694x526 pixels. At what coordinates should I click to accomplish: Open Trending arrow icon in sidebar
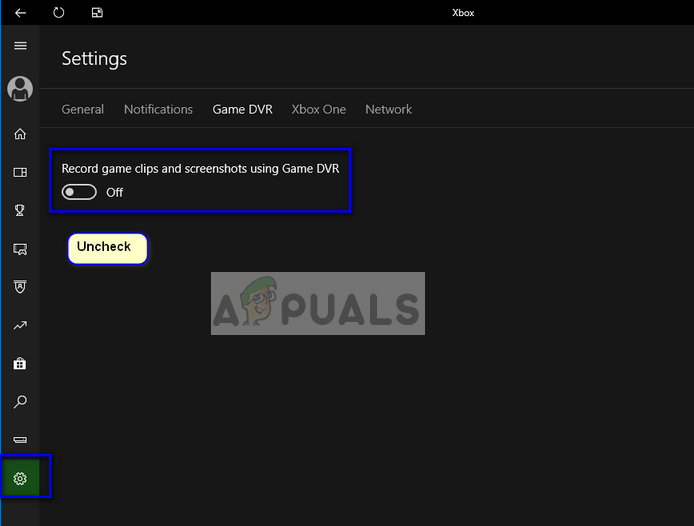coord(20,325)
